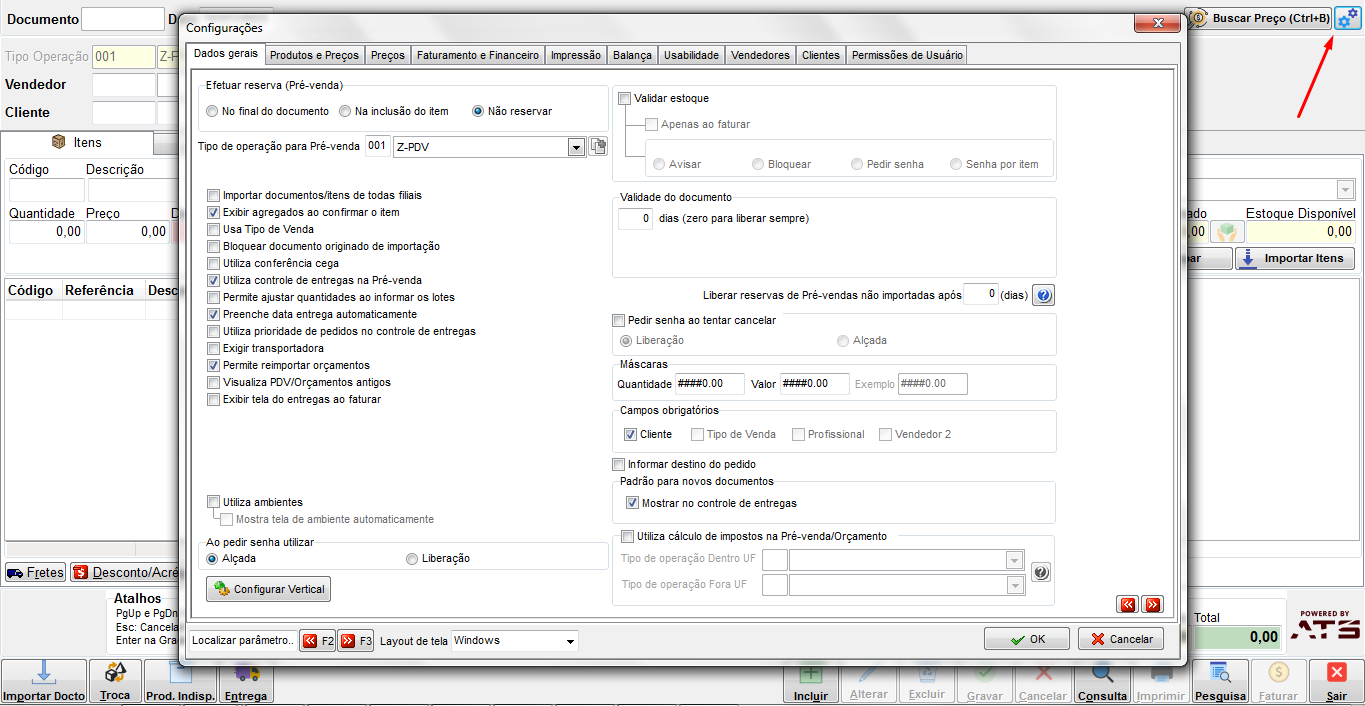This screenshot has height=706, width=1365.
Task: Open background dropdown arrow beside dialog's upper-right edge
Action: coord(1344,190)
